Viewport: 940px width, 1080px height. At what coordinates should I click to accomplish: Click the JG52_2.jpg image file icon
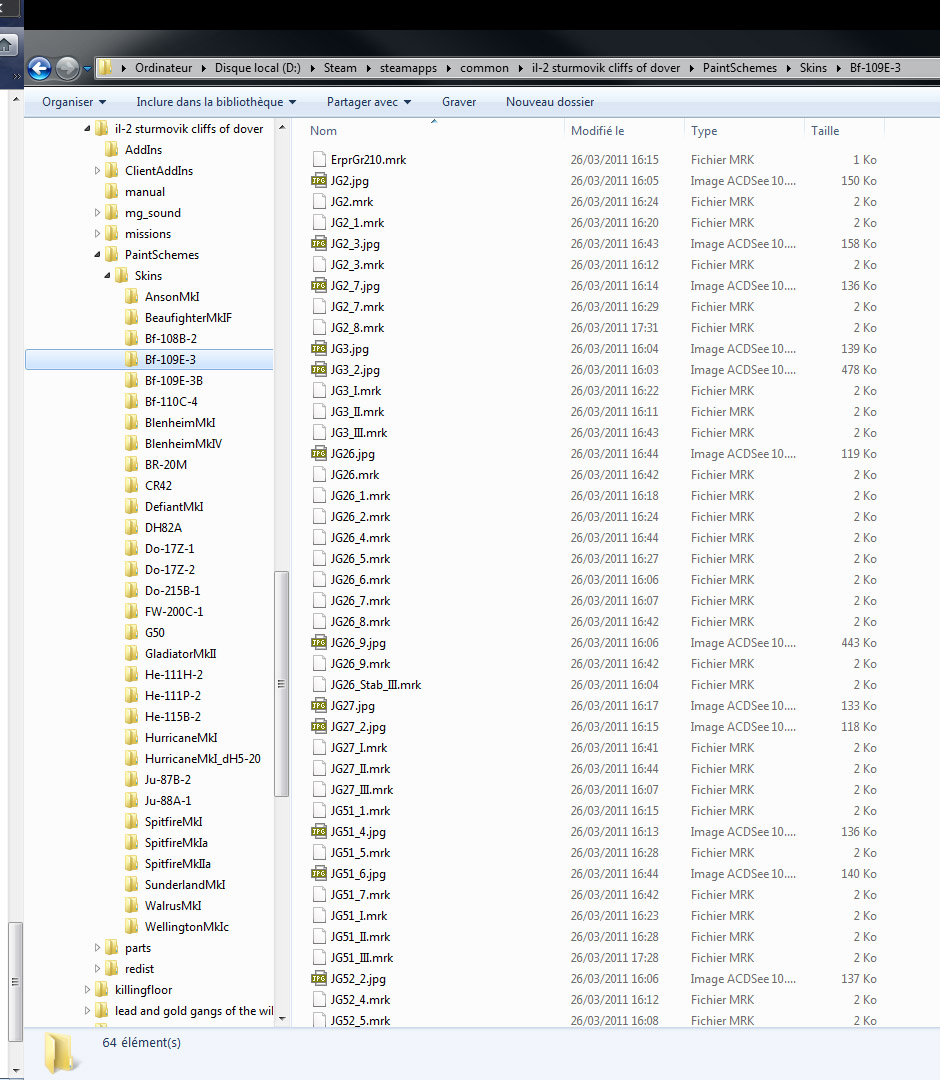click(319, 979)
